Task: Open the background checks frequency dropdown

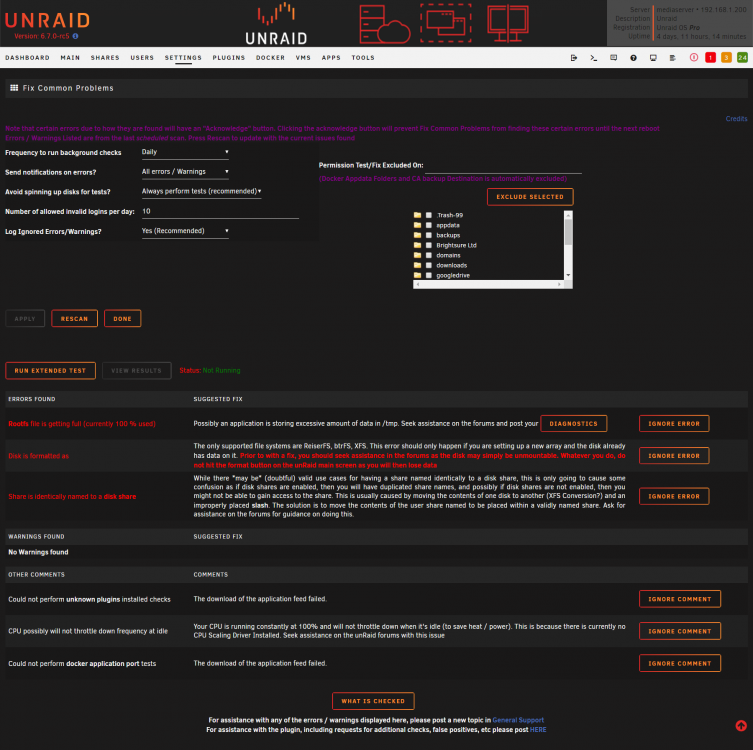Action: pos(185,152)
